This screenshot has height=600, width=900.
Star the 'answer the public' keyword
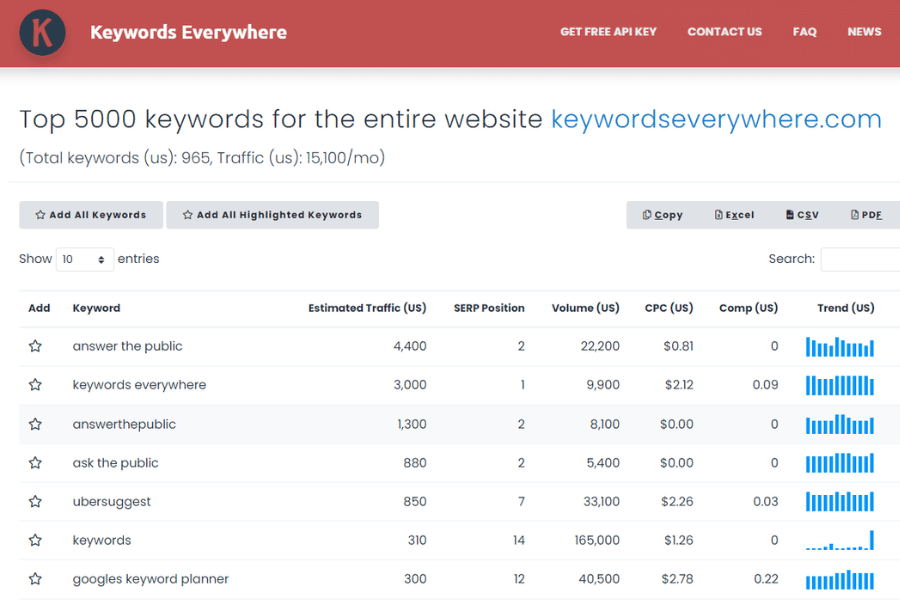(x=35, y=346)
